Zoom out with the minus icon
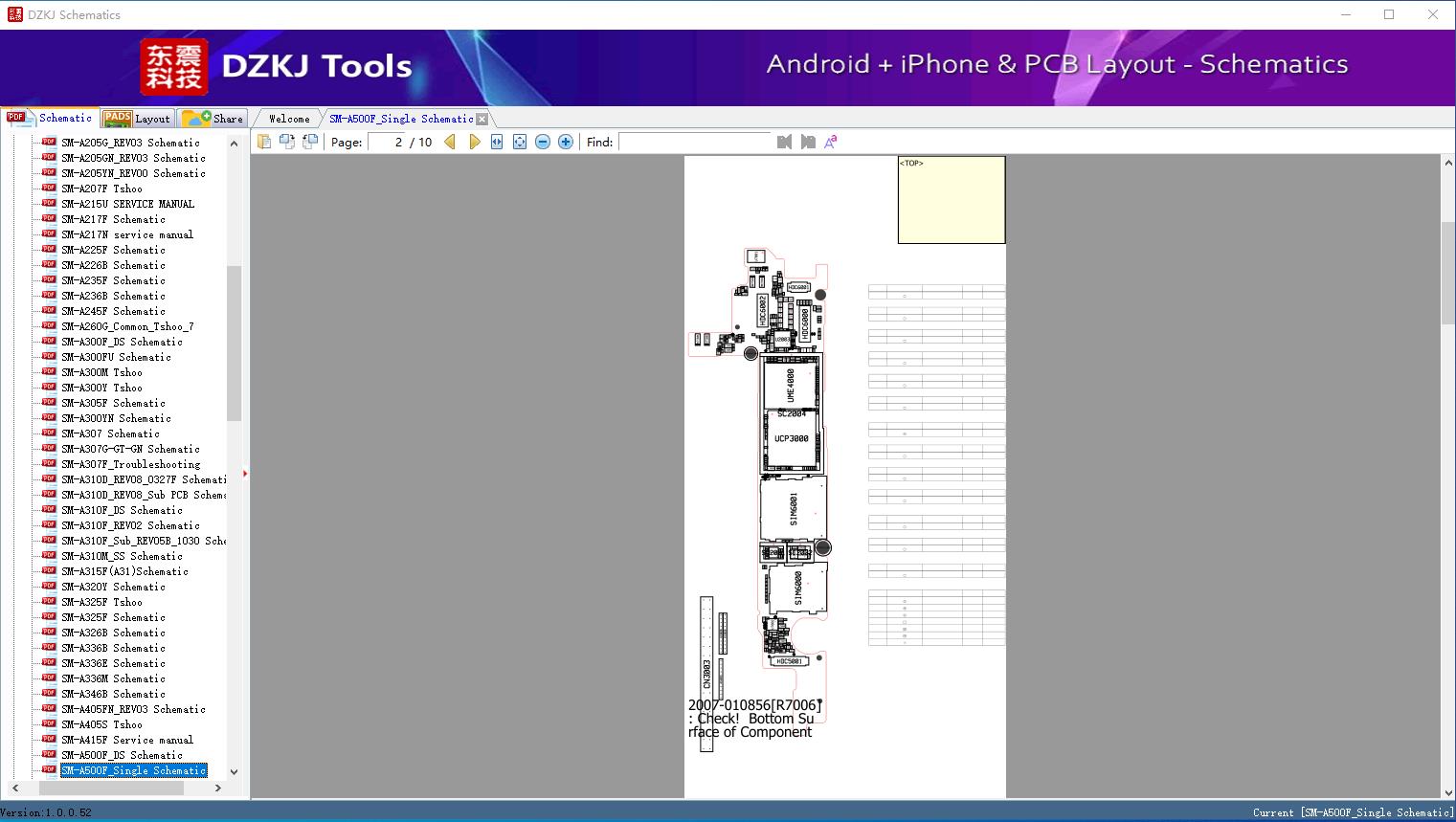 [543, 142]
